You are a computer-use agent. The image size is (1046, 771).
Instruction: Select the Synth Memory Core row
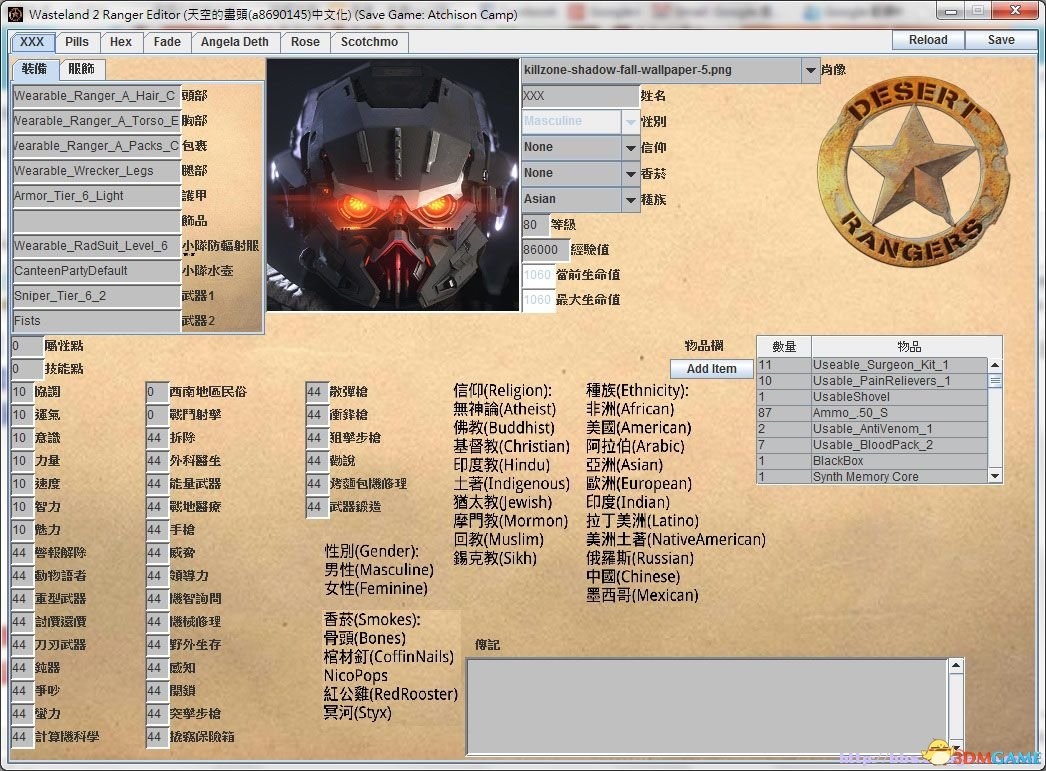click(x=873, y=477)
